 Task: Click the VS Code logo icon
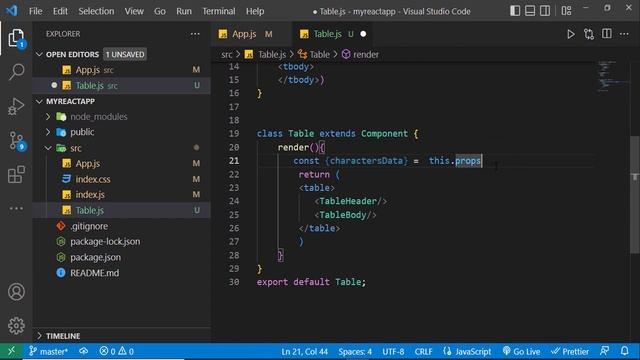[12, 10]
